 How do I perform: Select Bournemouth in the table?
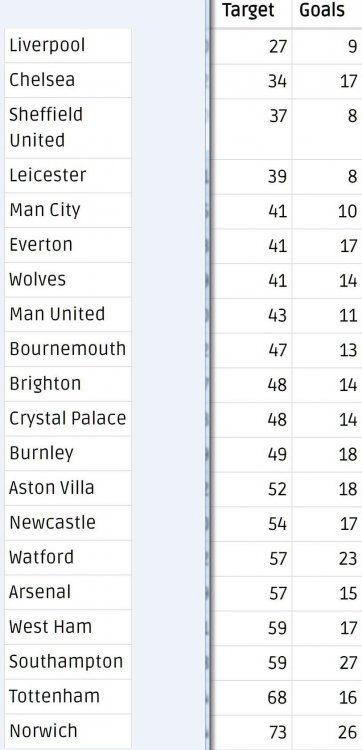pyautogui.click(x=67, y=349)
